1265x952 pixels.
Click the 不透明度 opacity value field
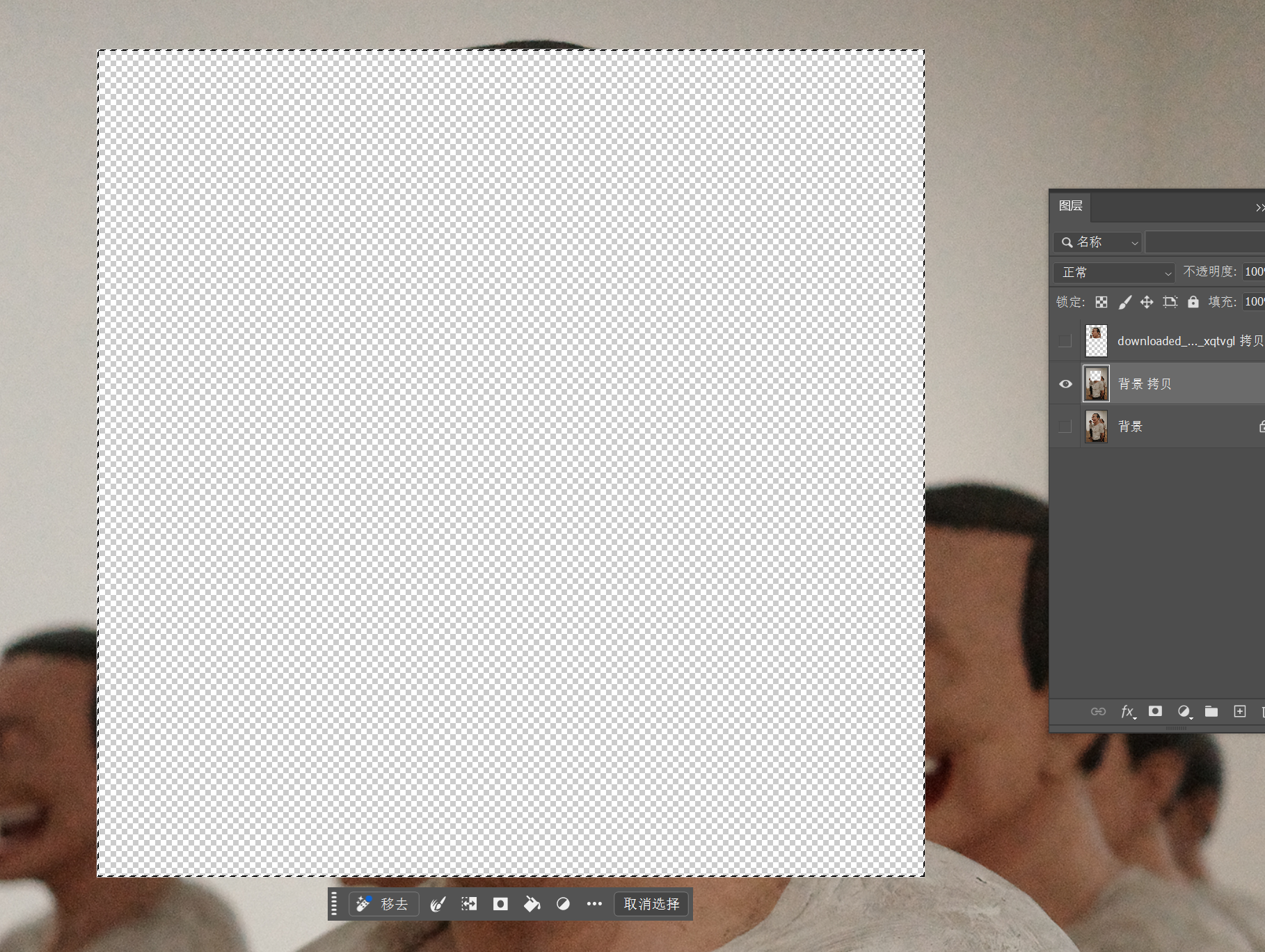point(1254,271)
